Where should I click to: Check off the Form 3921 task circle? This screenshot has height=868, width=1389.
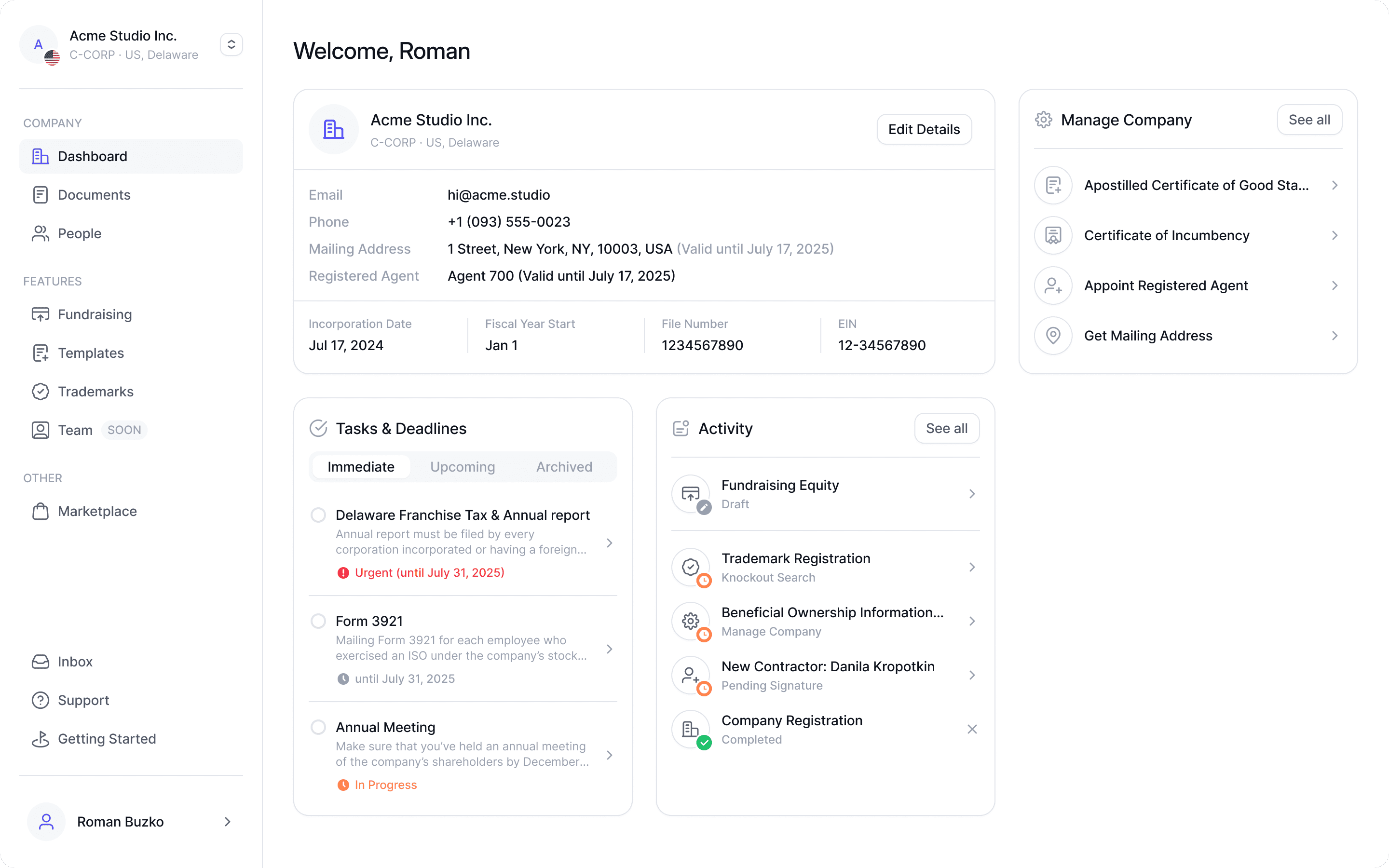(318, 621)
